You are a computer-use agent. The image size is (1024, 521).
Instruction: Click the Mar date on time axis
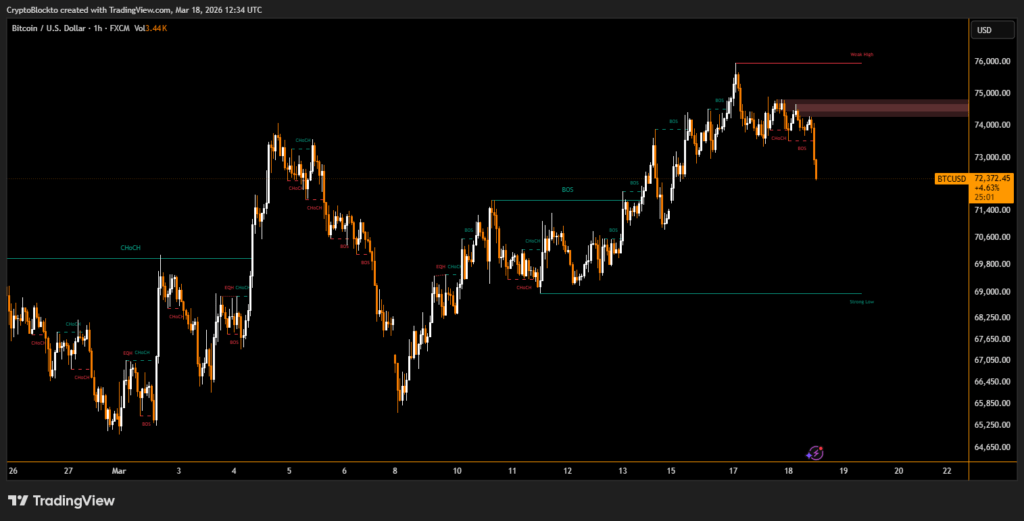tap(120, 470)
